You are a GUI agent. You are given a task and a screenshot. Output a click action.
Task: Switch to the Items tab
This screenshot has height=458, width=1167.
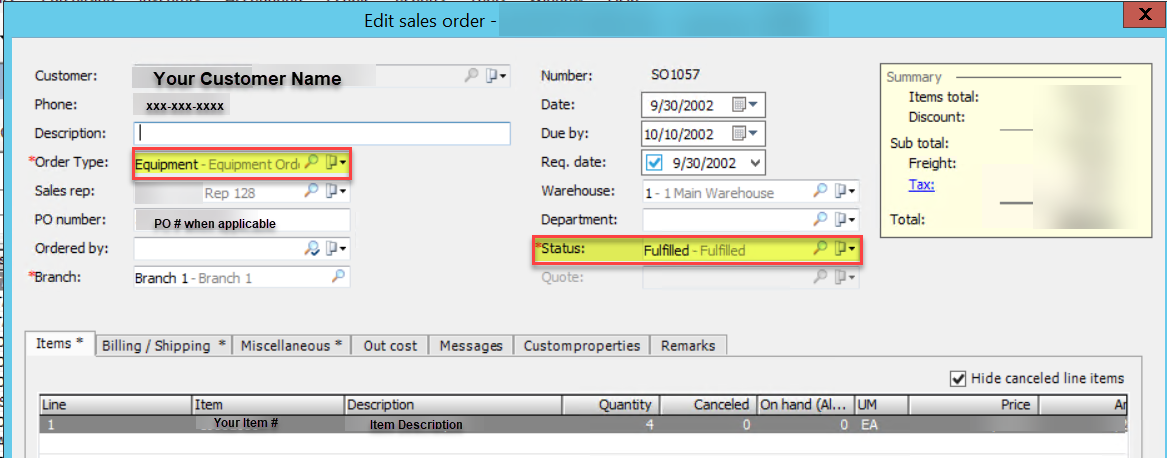click(x=60, y=344)
